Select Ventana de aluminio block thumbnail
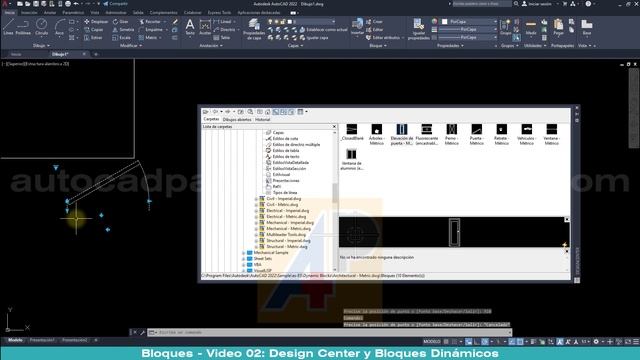 point(351,160)
